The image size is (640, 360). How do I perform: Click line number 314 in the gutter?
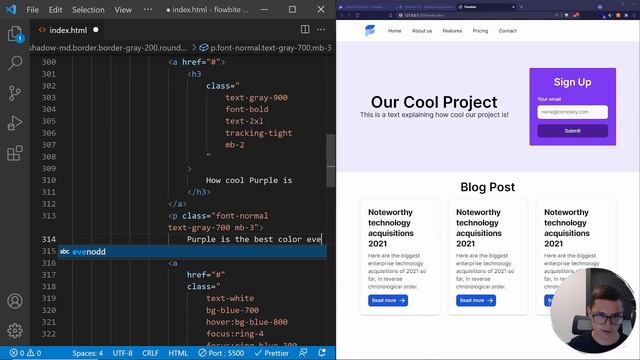click(x=49, y=239)
